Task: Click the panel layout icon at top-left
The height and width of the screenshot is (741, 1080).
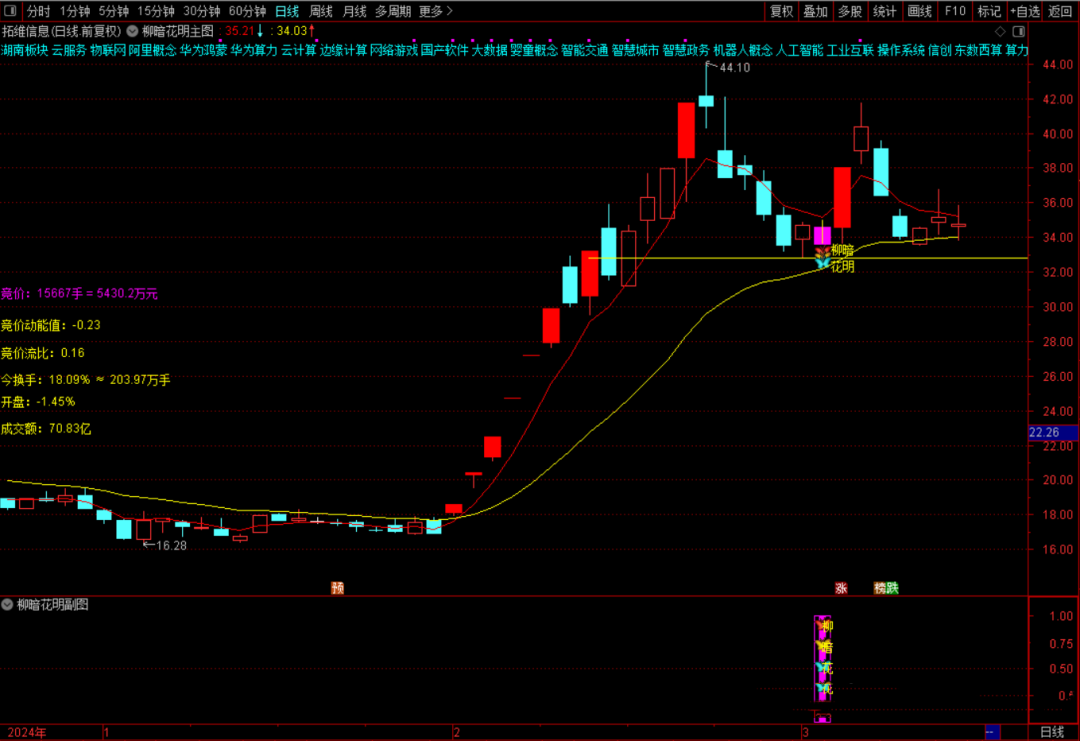Action: click(10, 12)
